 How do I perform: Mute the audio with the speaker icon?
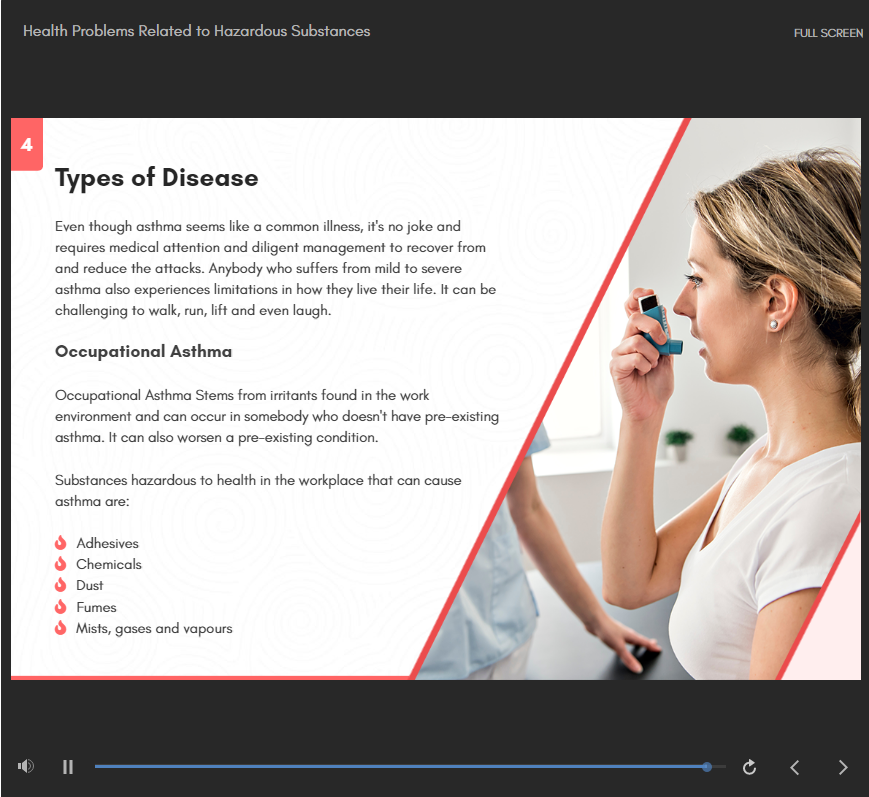[x=26, y=767]
